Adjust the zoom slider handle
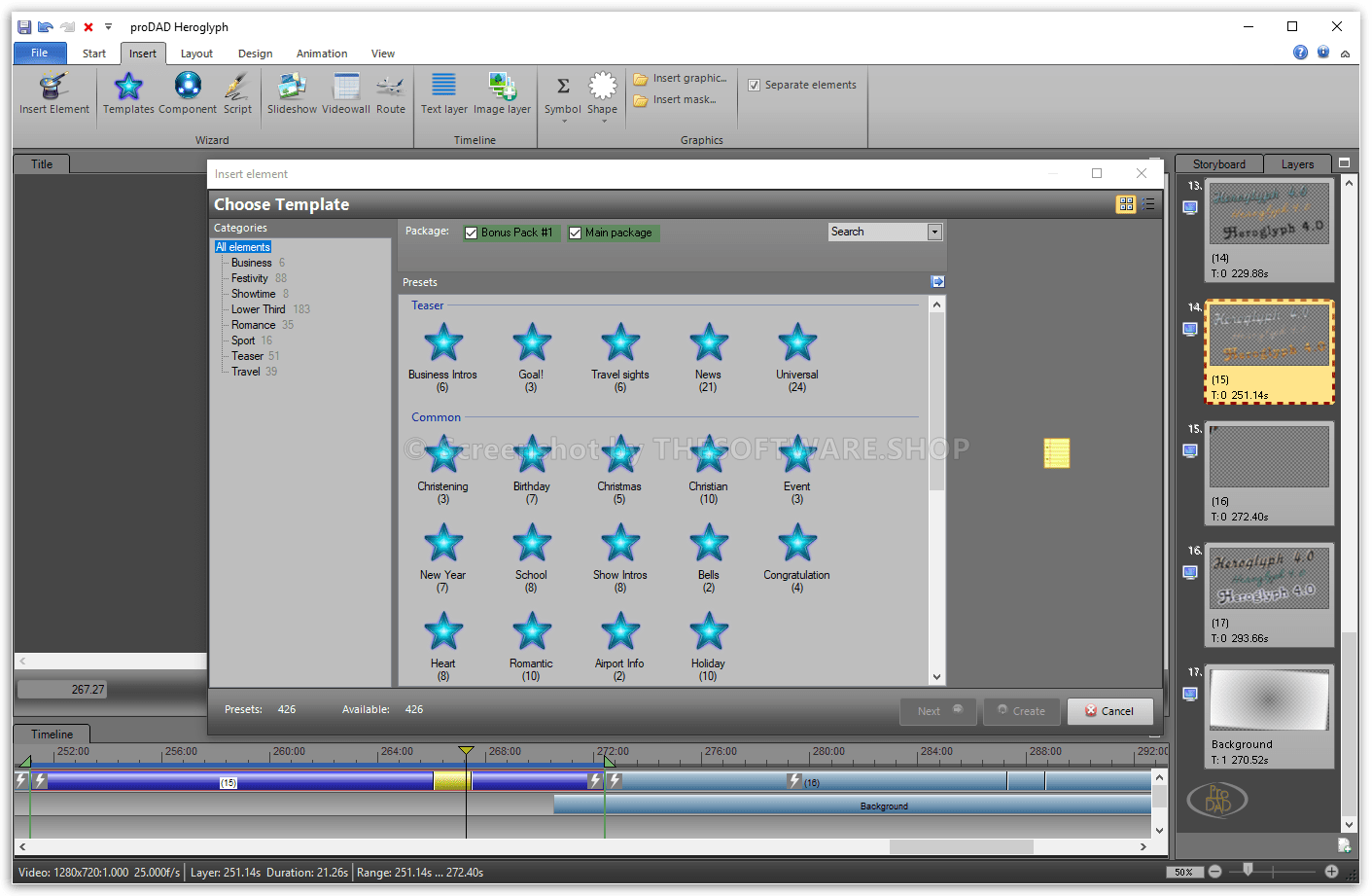Viewport: 1372px width, 896px height. pos(1248,871)
